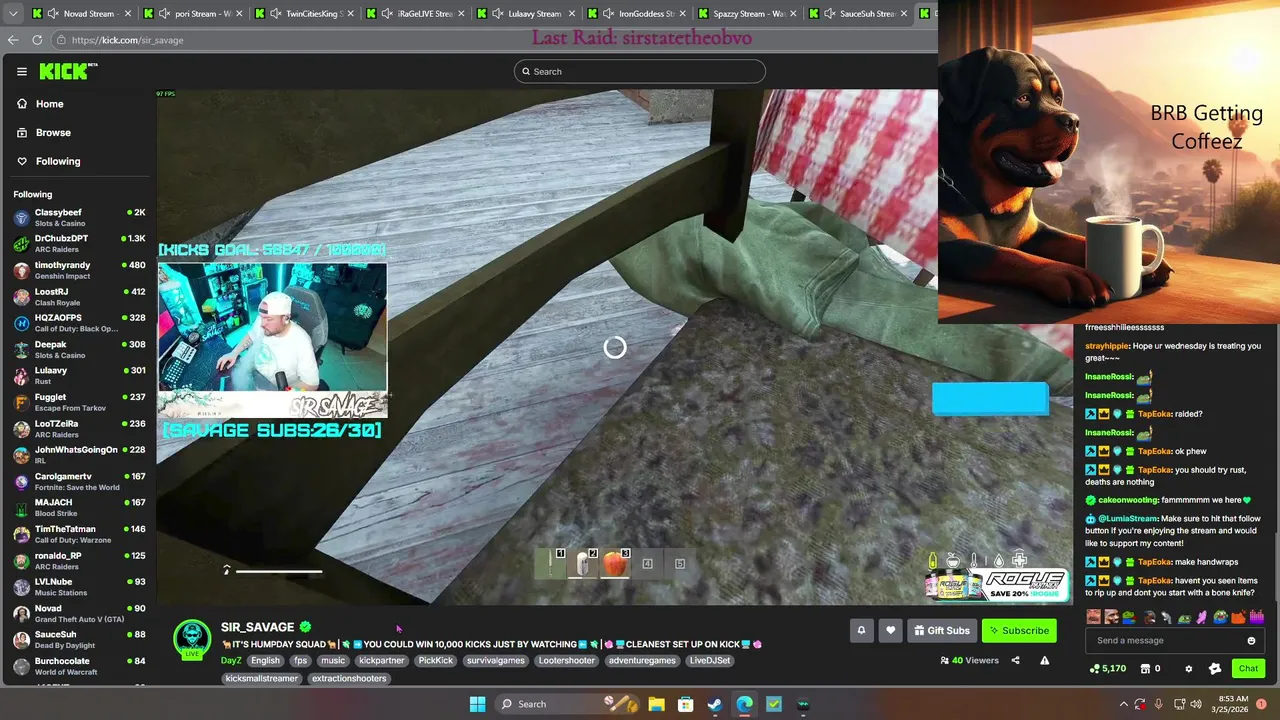Open LoostRJ channel avatar

21,297
